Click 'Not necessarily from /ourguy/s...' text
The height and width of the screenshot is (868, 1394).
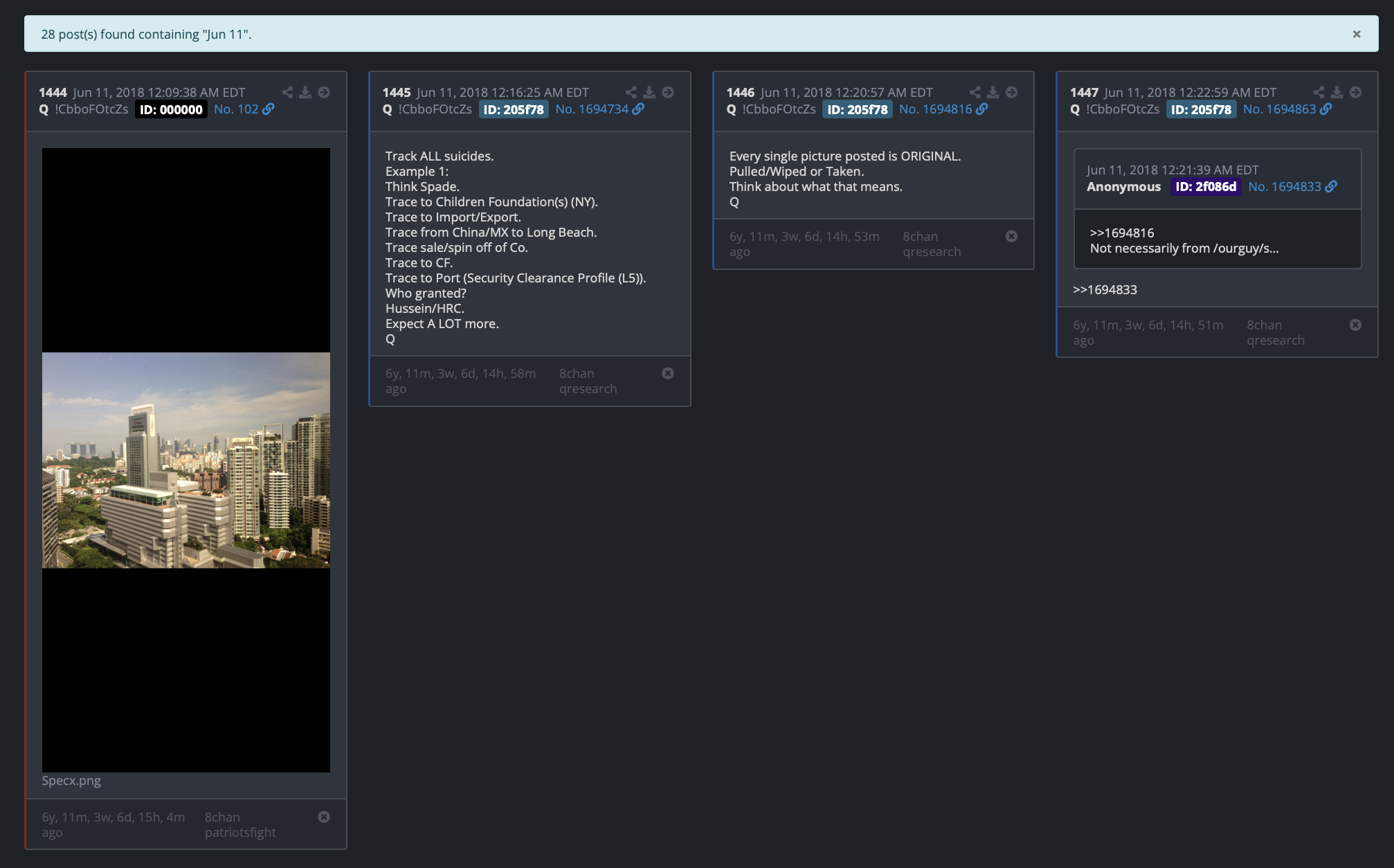(1184, 248)
